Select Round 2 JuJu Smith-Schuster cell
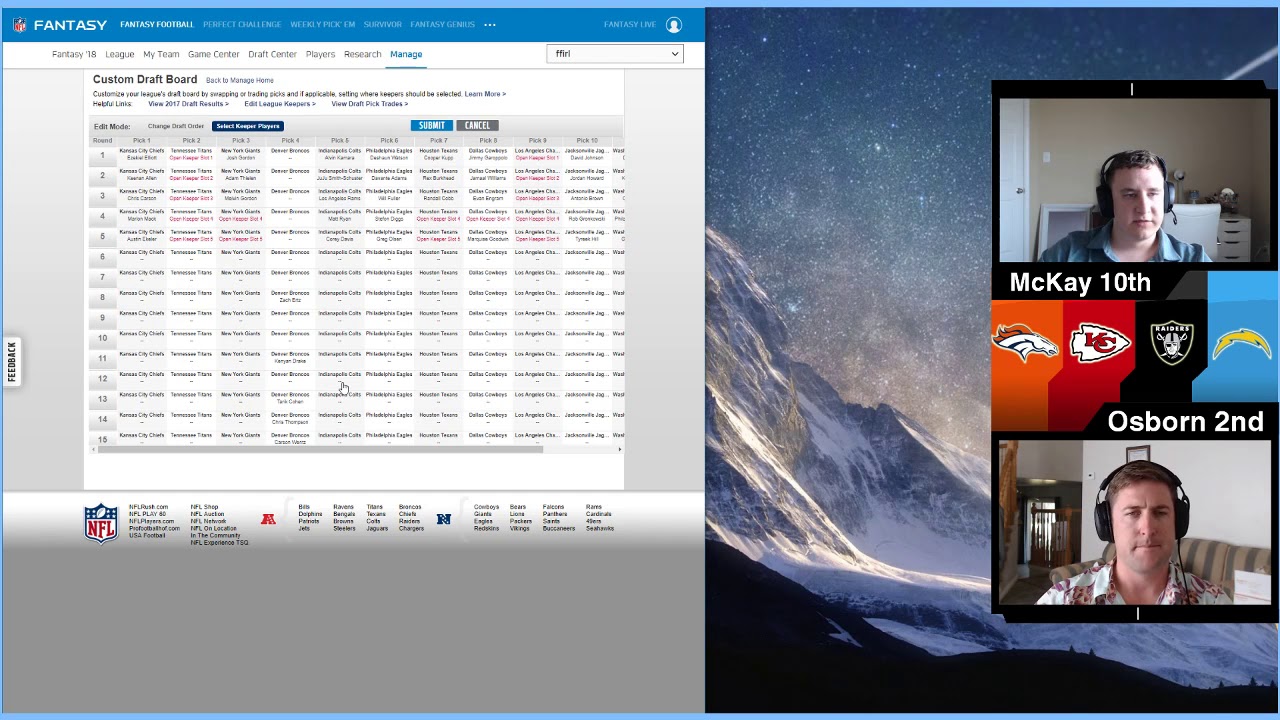1280x720 pixels. click(340, 175)
